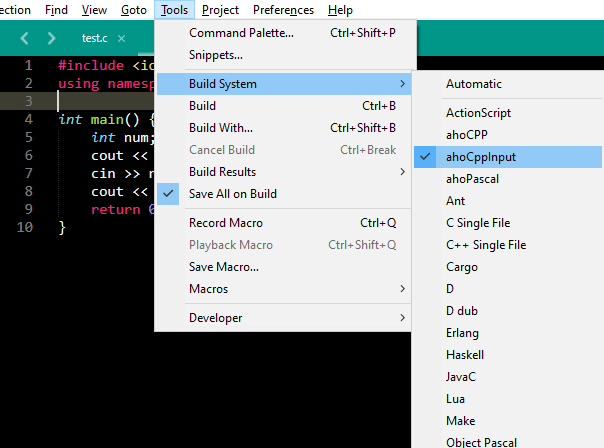
Task: Open the Project menu
Action: 220,10
